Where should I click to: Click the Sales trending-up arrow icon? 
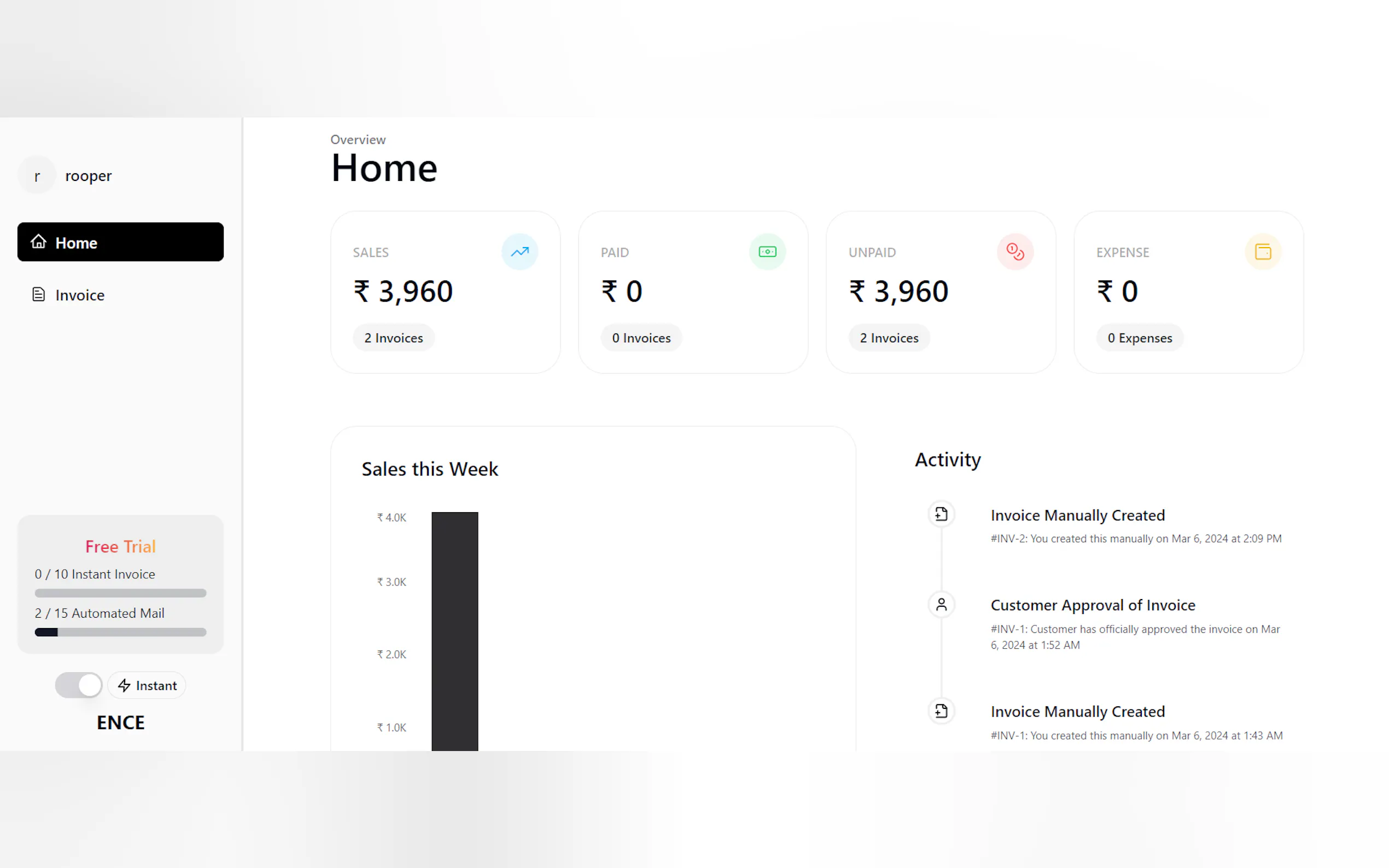[x=520, y=252]
